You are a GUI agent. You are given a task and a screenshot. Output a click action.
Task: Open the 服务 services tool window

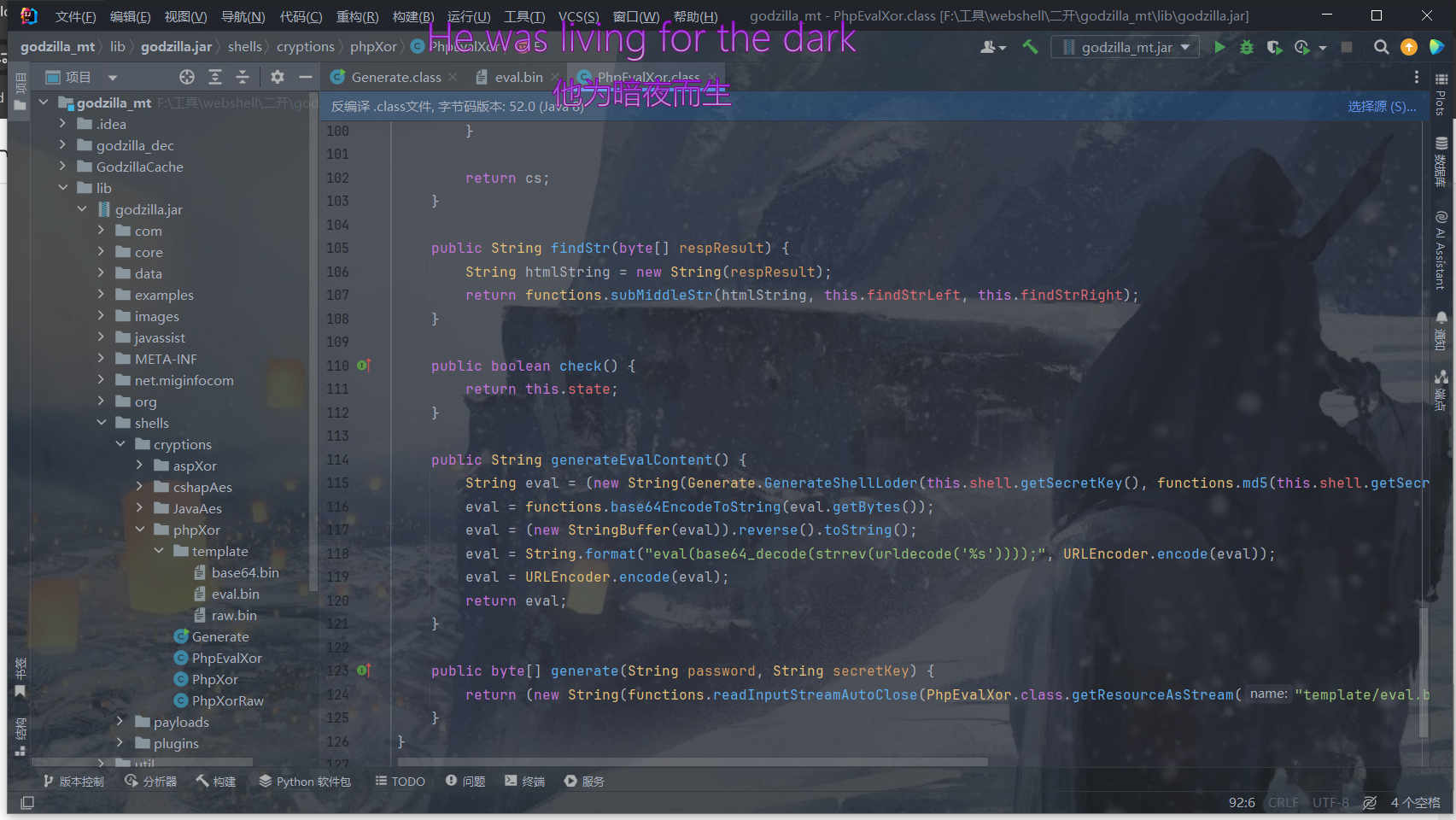584,781
